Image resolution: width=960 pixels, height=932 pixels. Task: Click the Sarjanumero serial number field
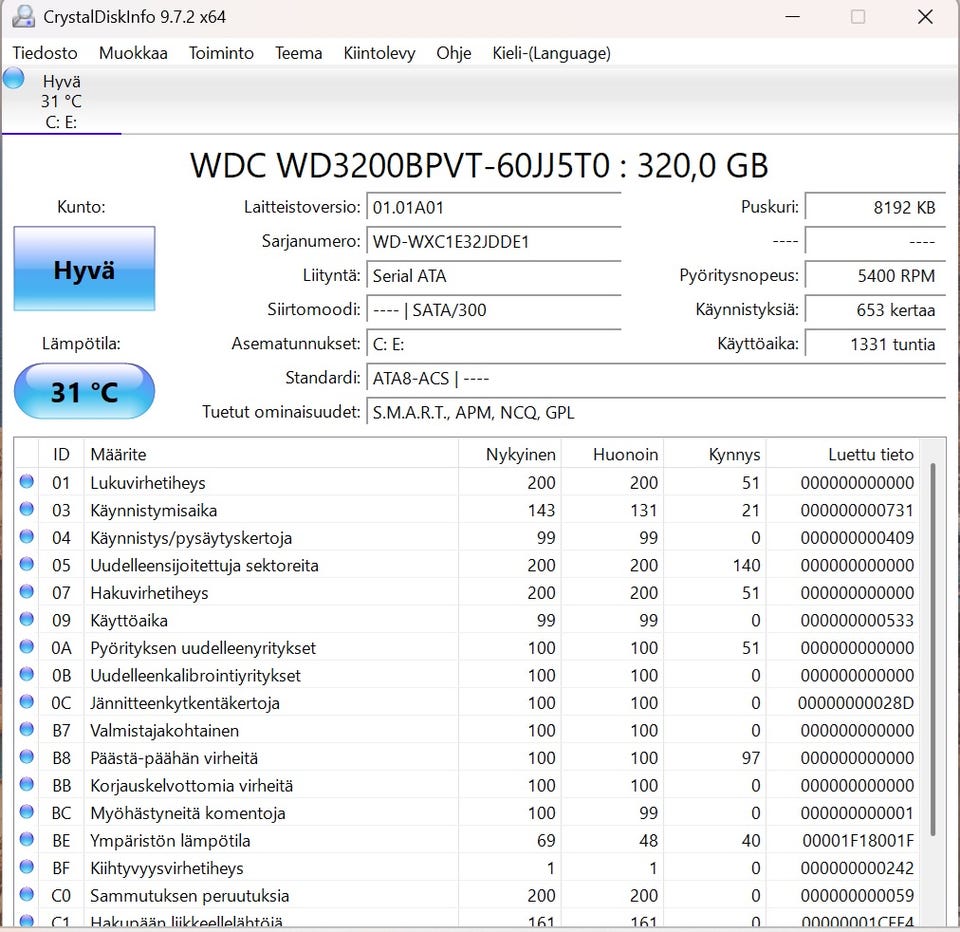493,242
